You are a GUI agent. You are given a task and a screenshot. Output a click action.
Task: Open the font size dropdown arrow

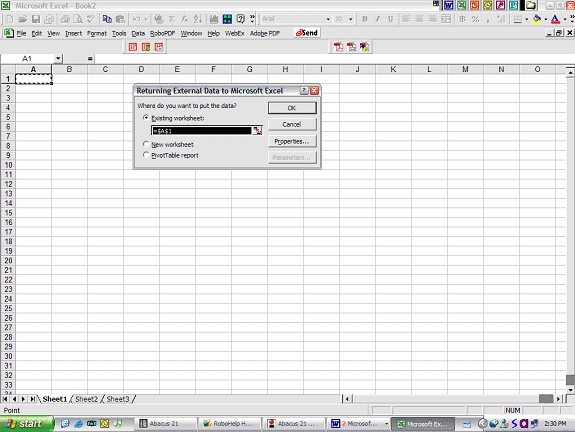point(351,19)
